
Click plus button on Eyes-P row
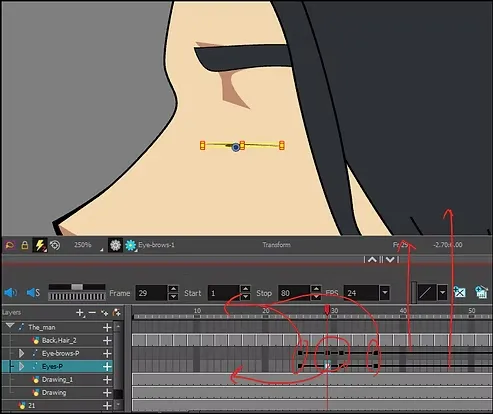pyautogui.click(x=107, y=367)
